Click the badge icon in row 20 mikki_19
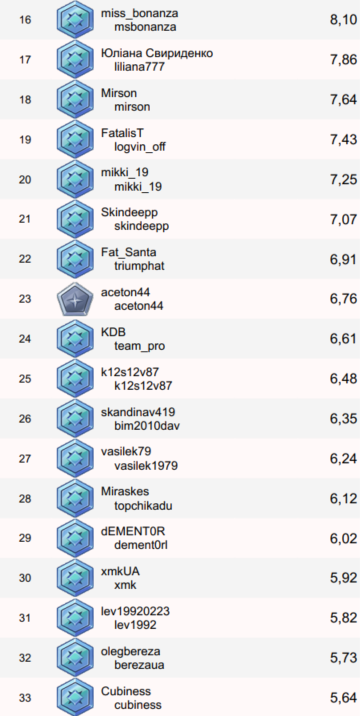 75,179
